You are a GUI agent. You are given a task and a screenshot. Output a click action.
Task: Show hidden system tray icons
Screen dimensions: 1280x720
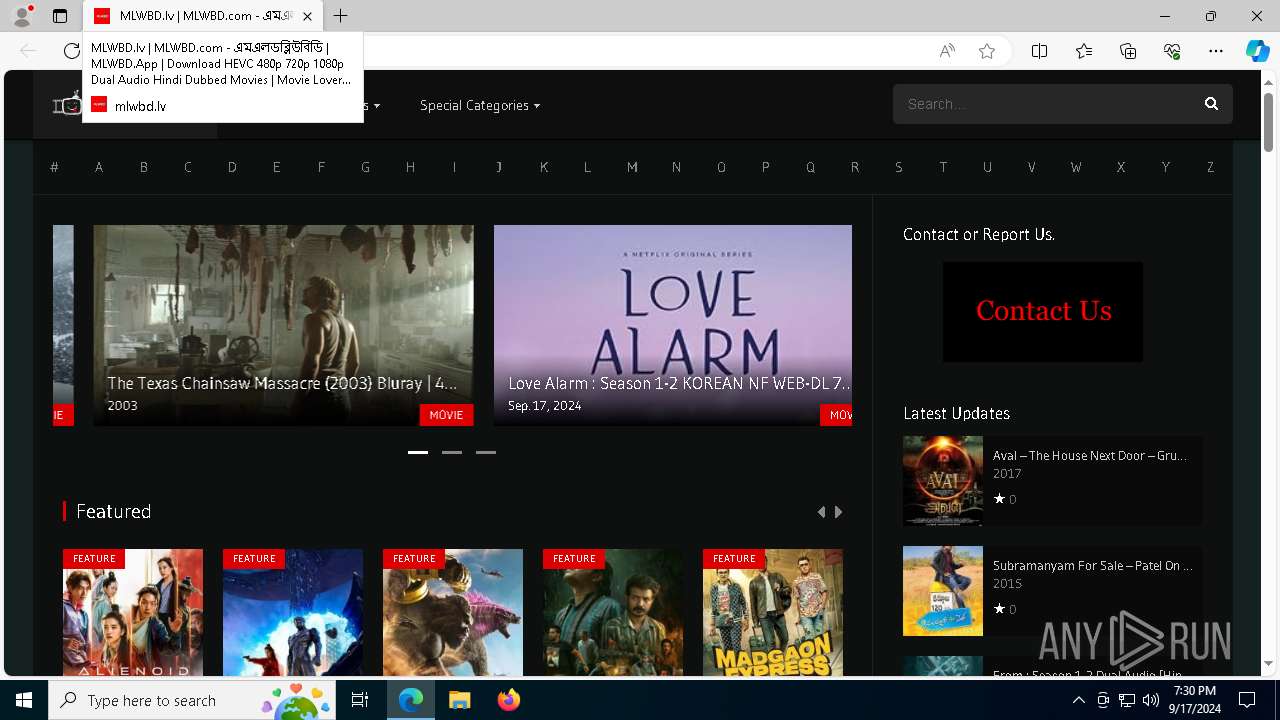[1079, 700]
